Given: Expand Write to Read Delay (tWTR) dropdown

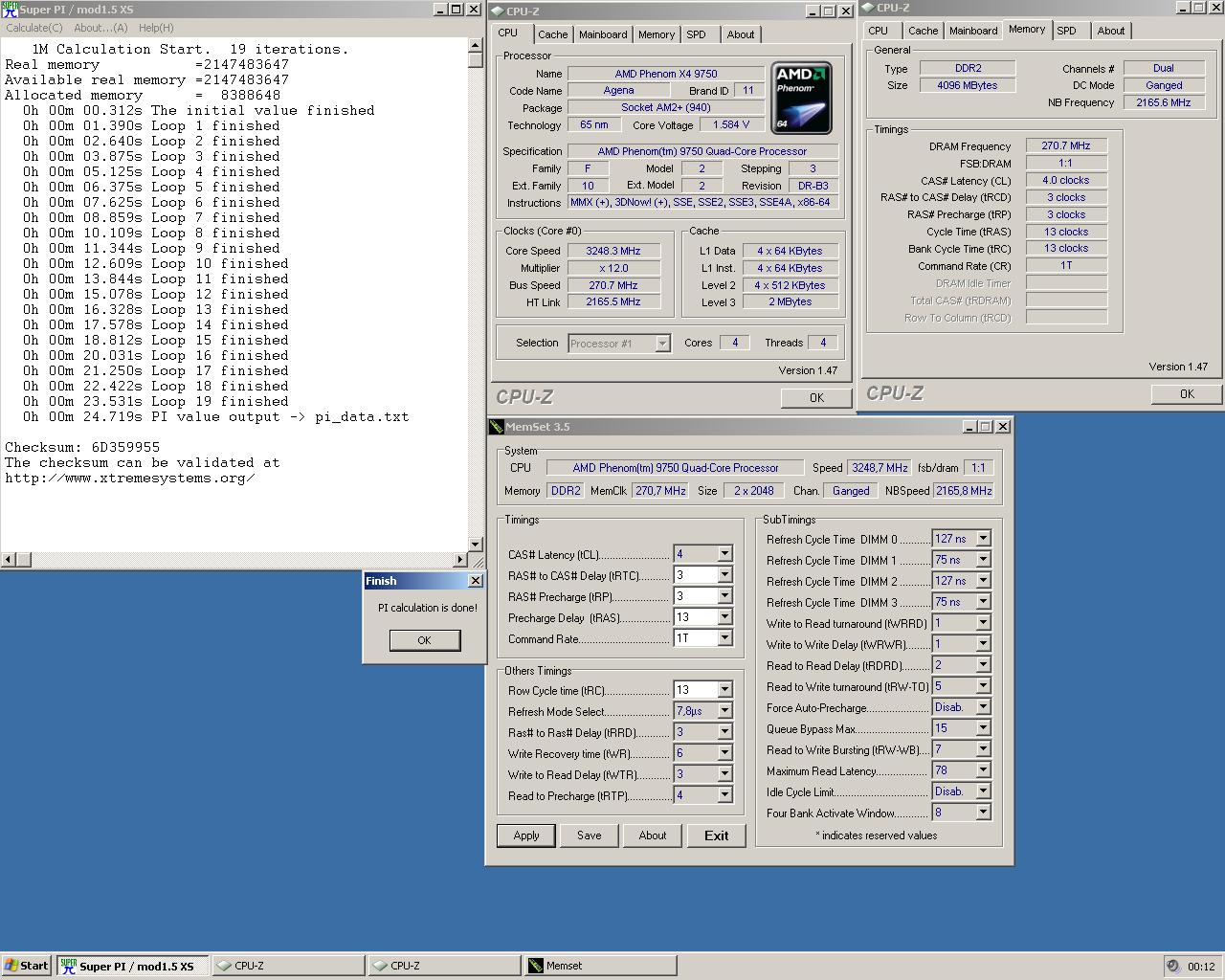Looking at the screenshot, I should pyautogui.click(x=724, y=774).
